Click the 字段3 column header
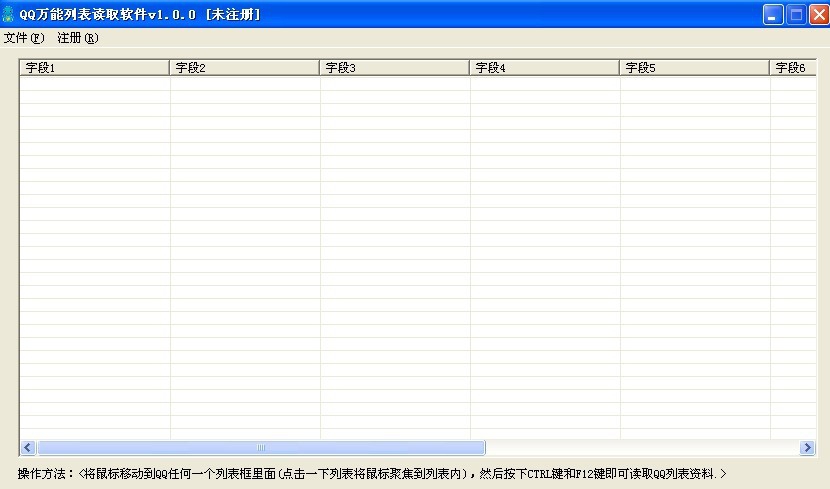Viewport: 830px width, 489px height. coord(394,68)
